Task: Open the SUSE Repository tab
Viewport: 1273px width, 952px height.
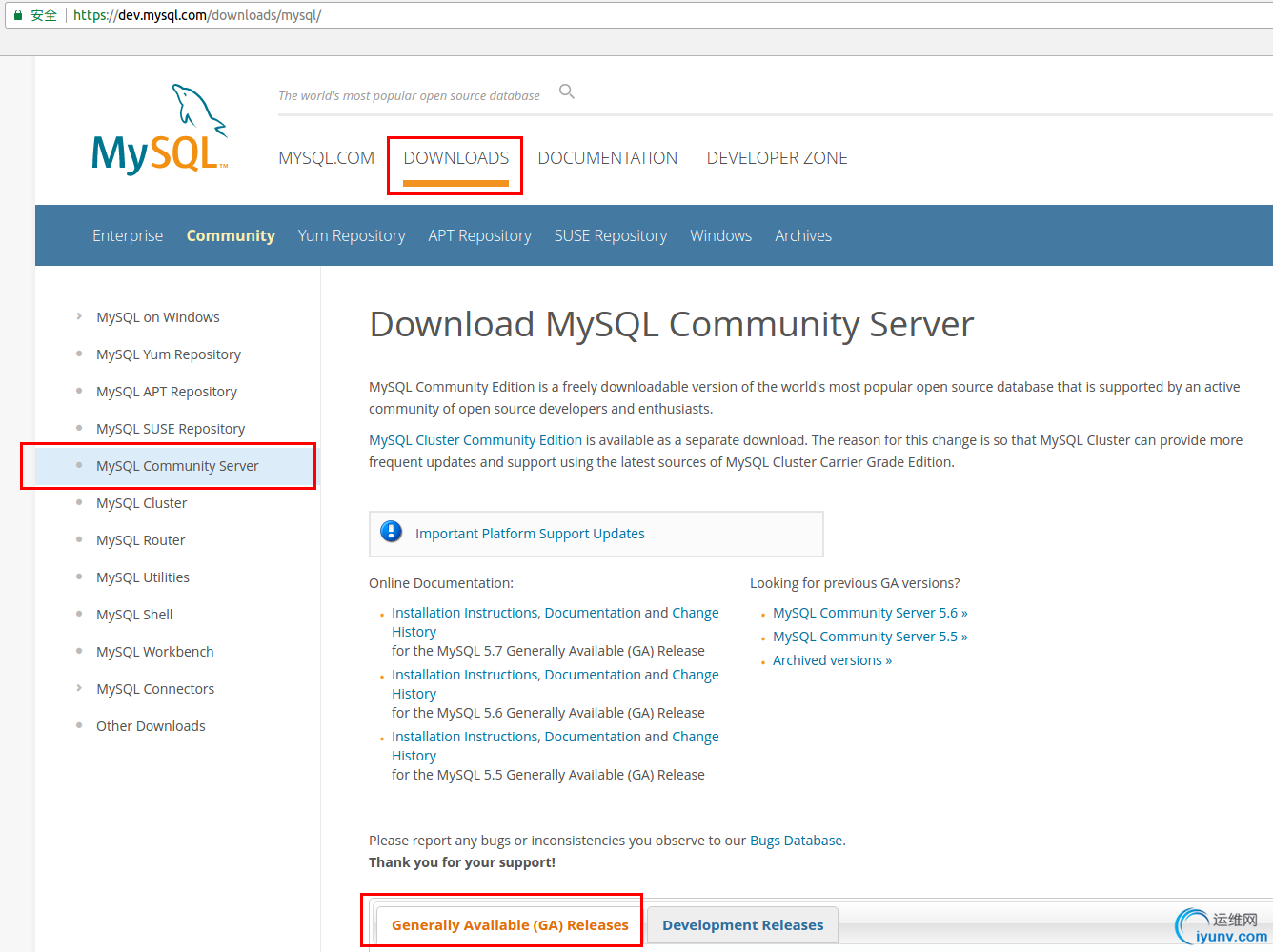Action: (x=611, y=235)
